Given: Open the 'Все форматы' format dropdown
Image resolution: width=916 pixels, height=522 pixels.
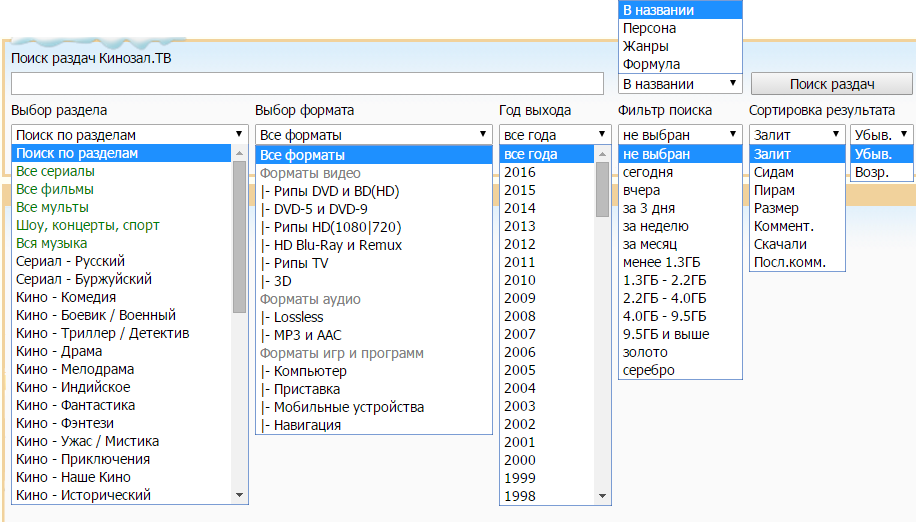Looking at the screenshot, I should pos(373,134).
